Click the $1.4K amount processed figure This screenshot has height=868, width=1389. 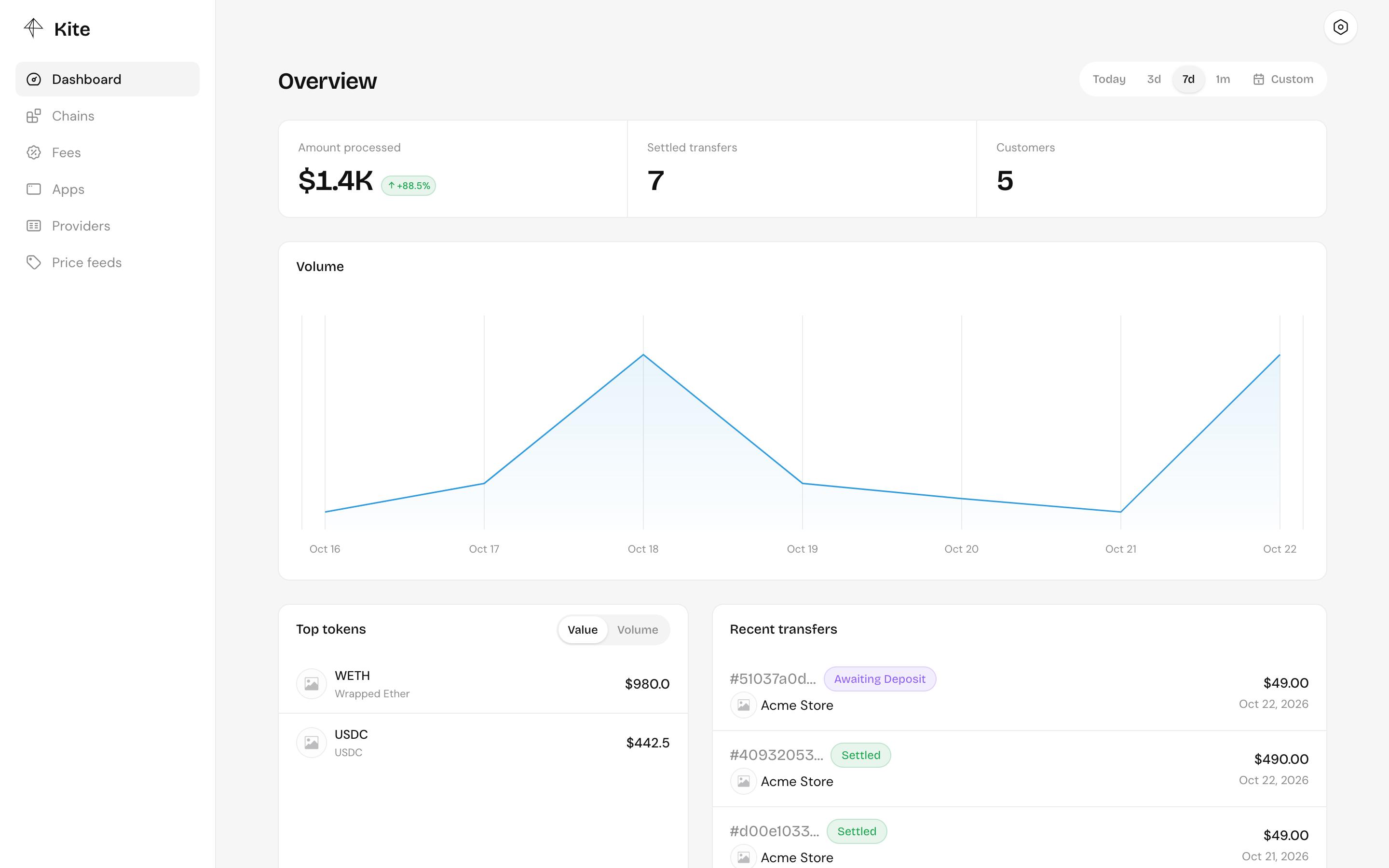(336, 181)
